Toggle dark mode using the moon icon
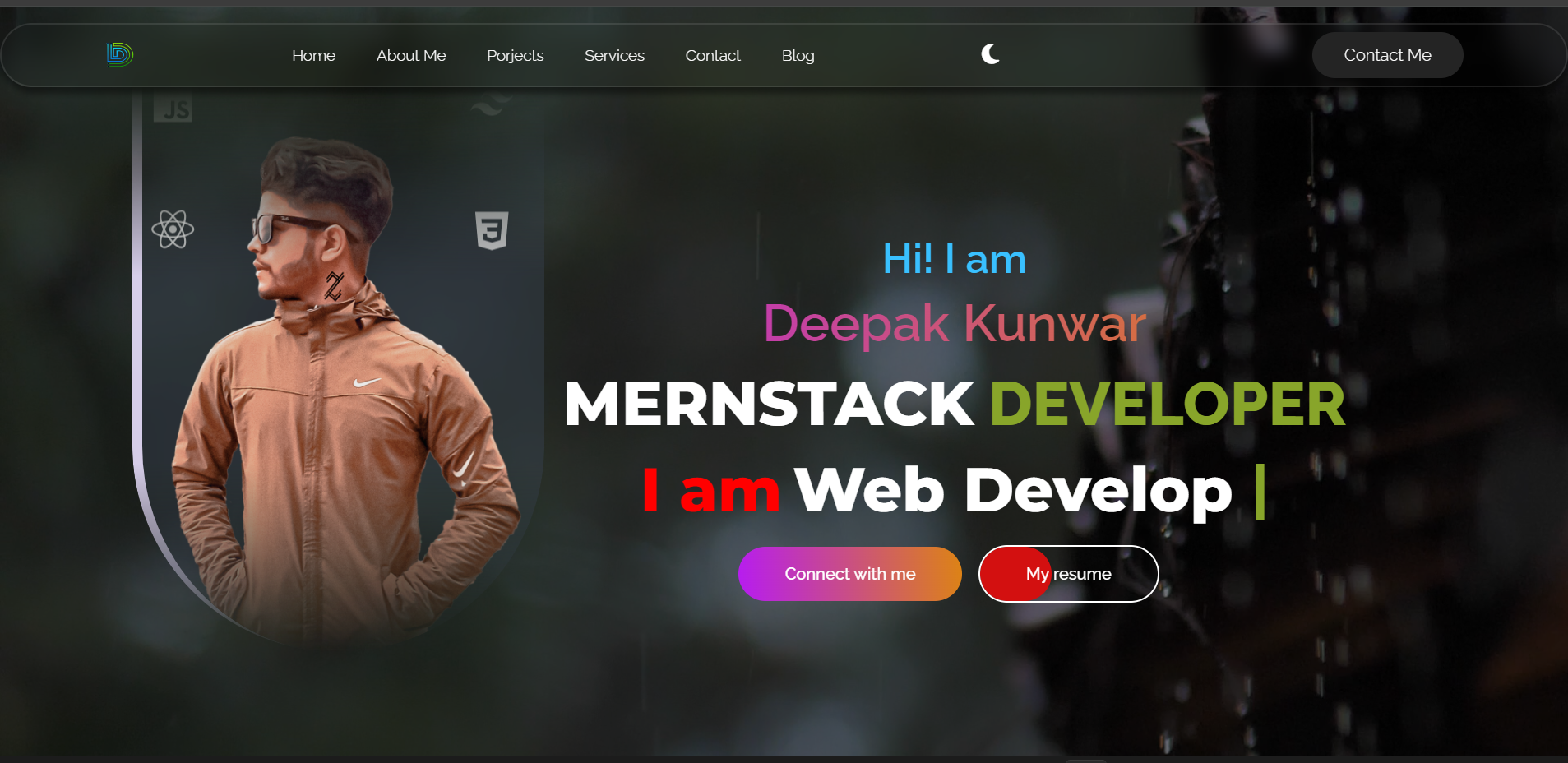This screenshot has width=1568, height=763. coord(989,54)
